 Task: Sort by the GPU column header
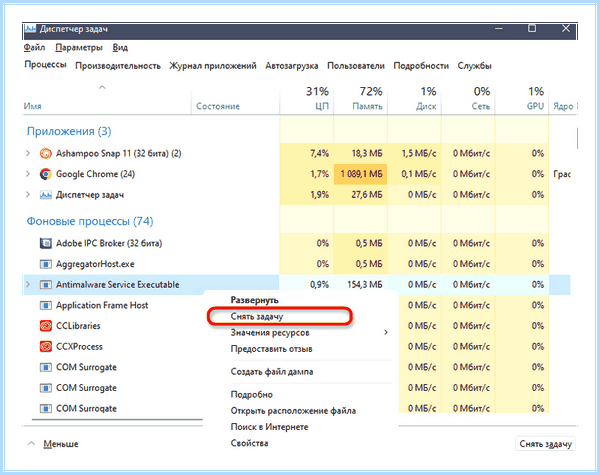(535, 106)
